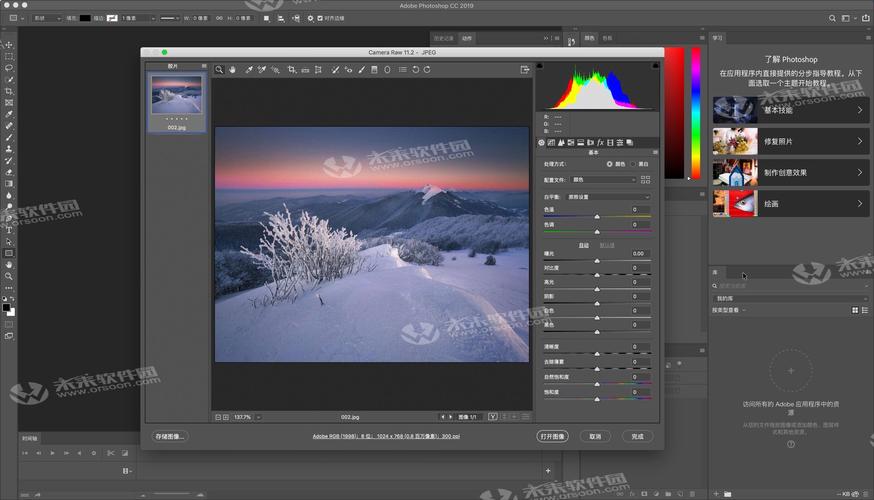Select the Hand tool in Camera Raw toolbar
874x500 pixels.
tap(232, 70)
